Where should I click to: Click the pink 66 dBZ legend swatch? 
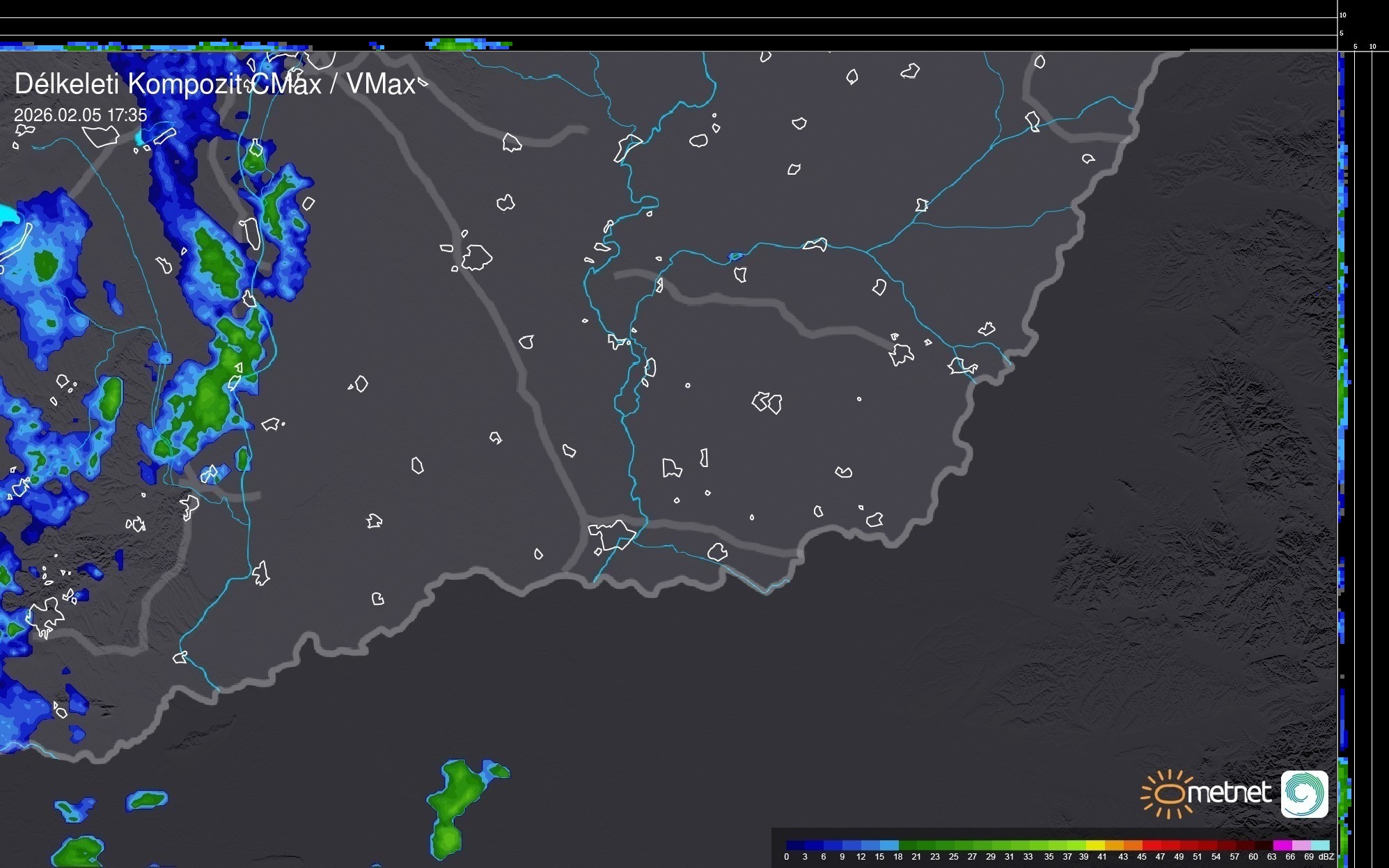tap(1301, 845)
